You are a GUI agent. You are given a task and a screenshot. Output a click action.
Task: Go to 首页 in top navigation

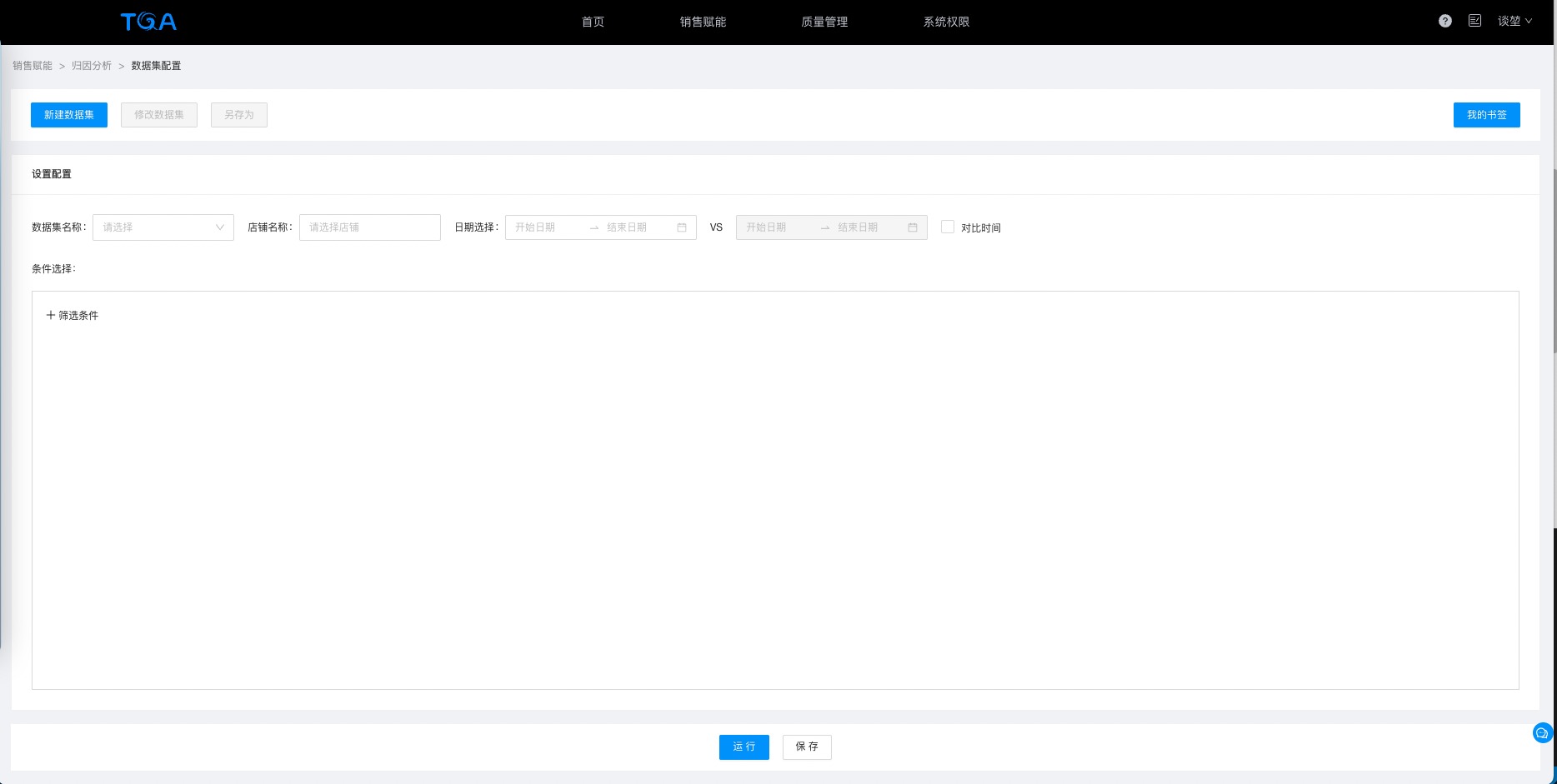pyautogui.click(x=593, y=22)
